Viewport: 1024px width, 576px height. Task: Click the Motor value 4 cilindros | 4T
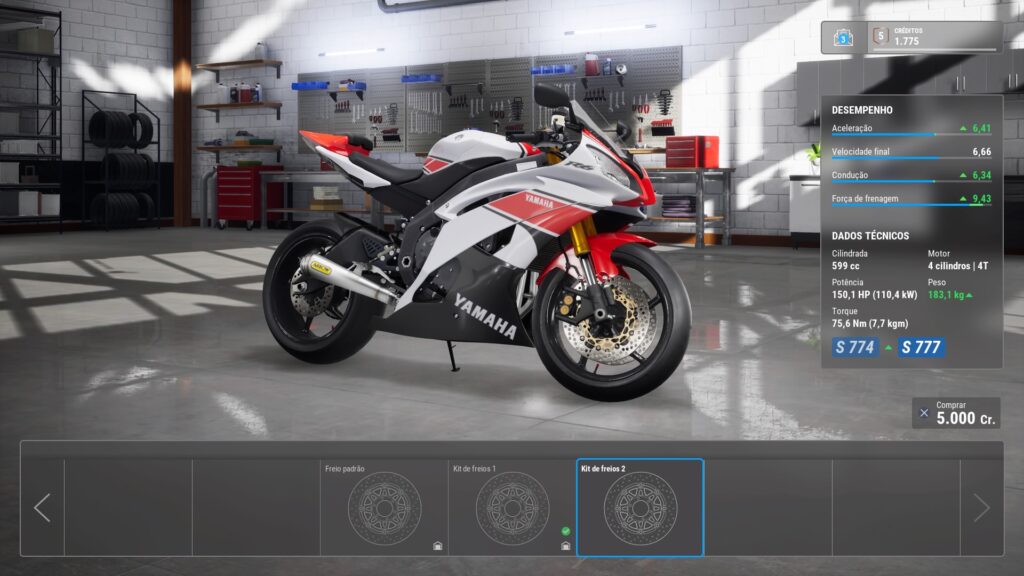pyautogui.click(x=958, y=266)
